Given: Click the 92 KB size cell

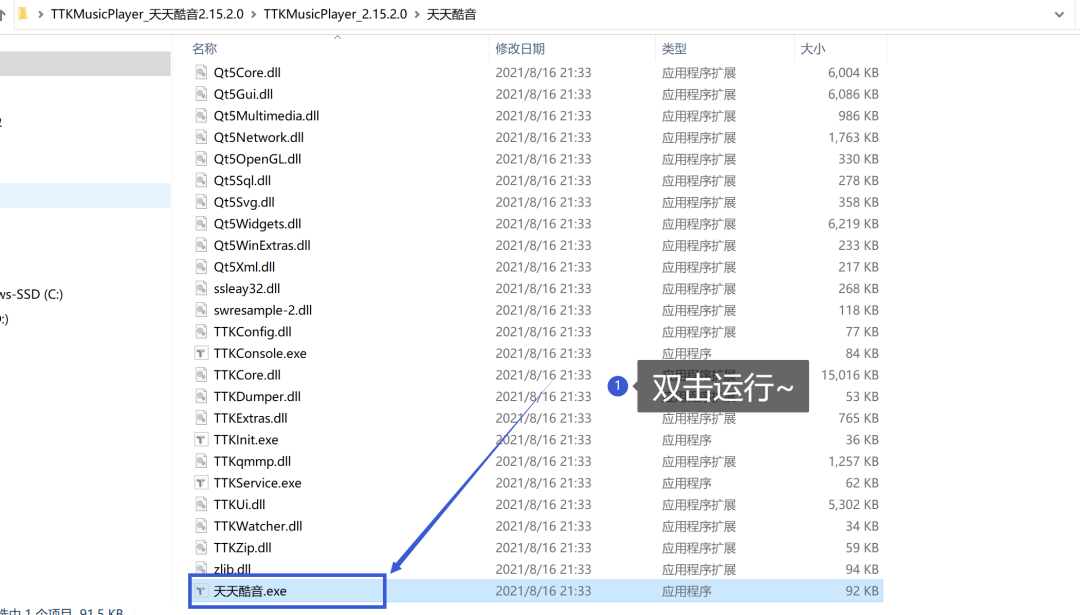Looking at the screenshot, I should click(862, 591).
